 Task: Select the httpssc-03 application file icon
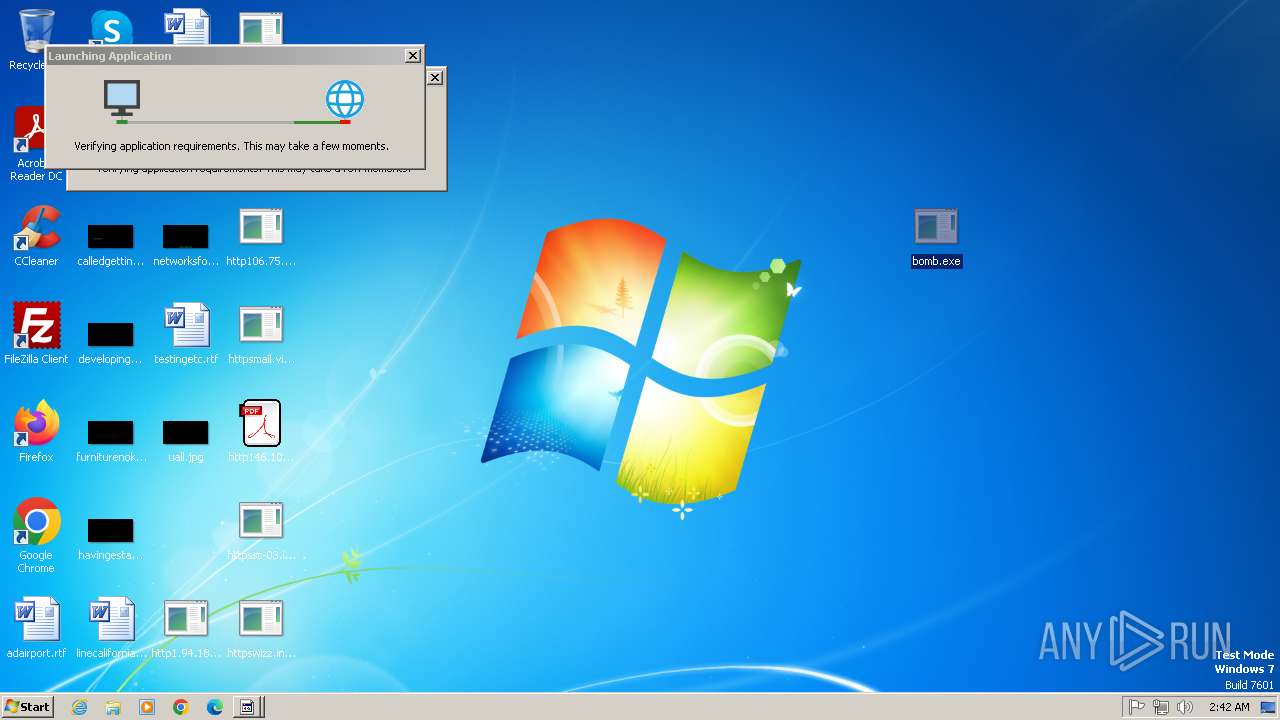point(261,532)
